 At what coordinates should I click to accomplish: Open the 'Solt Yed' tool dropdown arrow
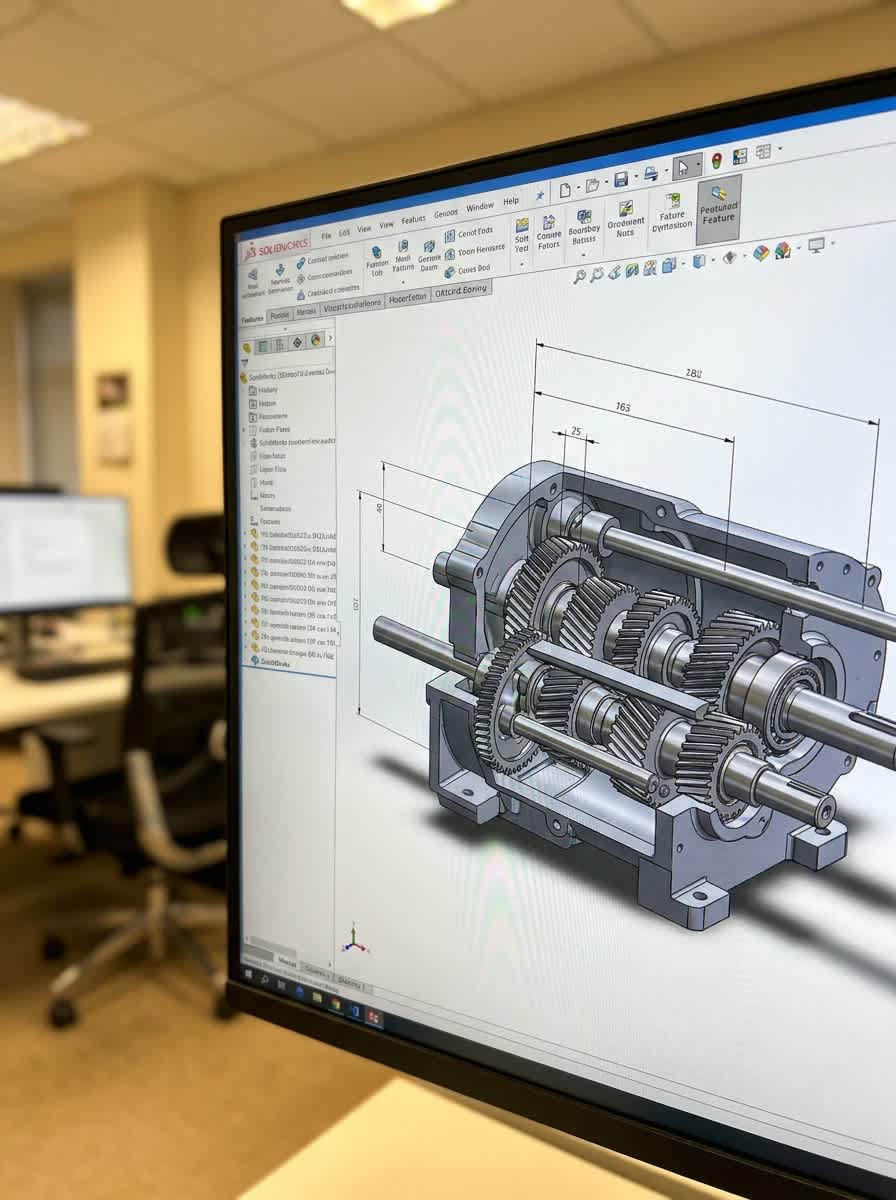[x=522, y=265]
